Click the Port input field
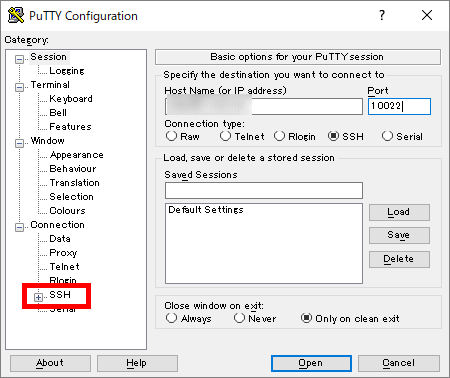 pyautogui.click(x=399, y=107)
